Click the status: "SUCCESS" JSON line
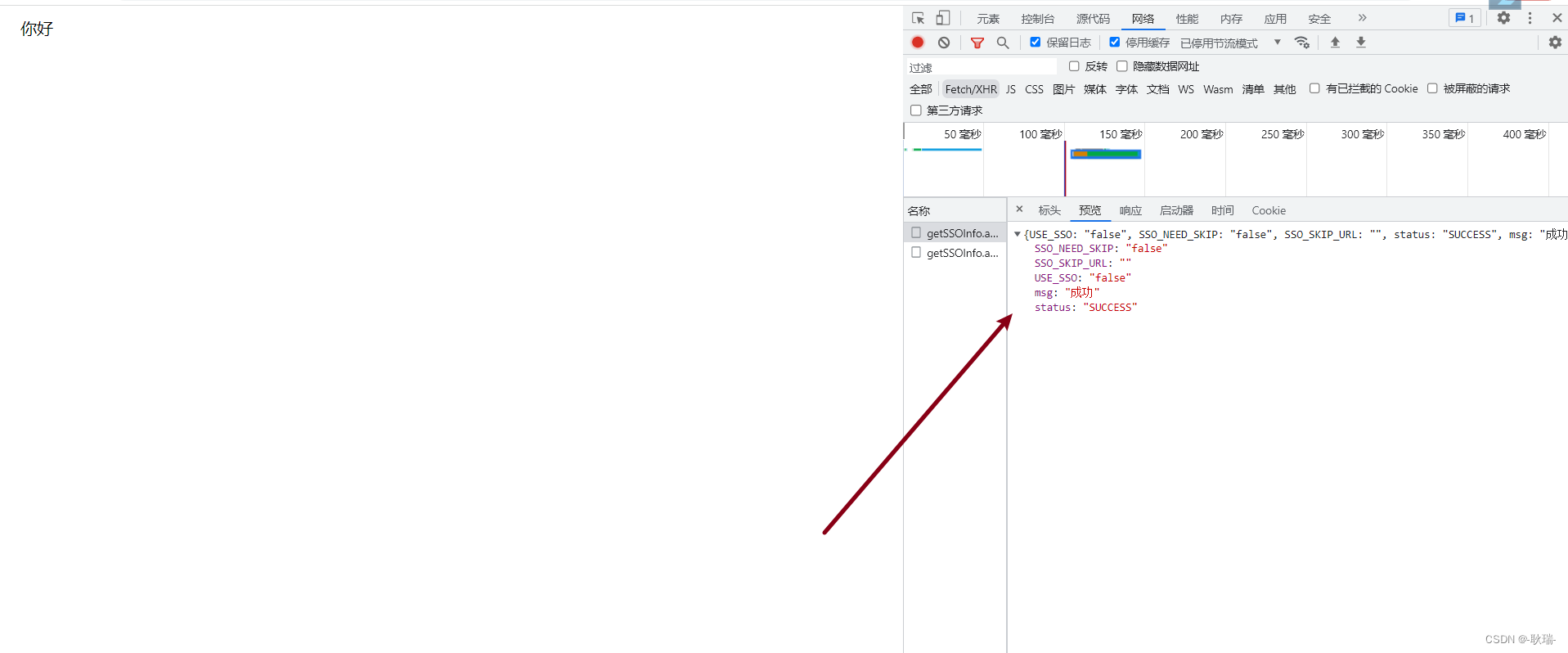 tap(1085, 308)
